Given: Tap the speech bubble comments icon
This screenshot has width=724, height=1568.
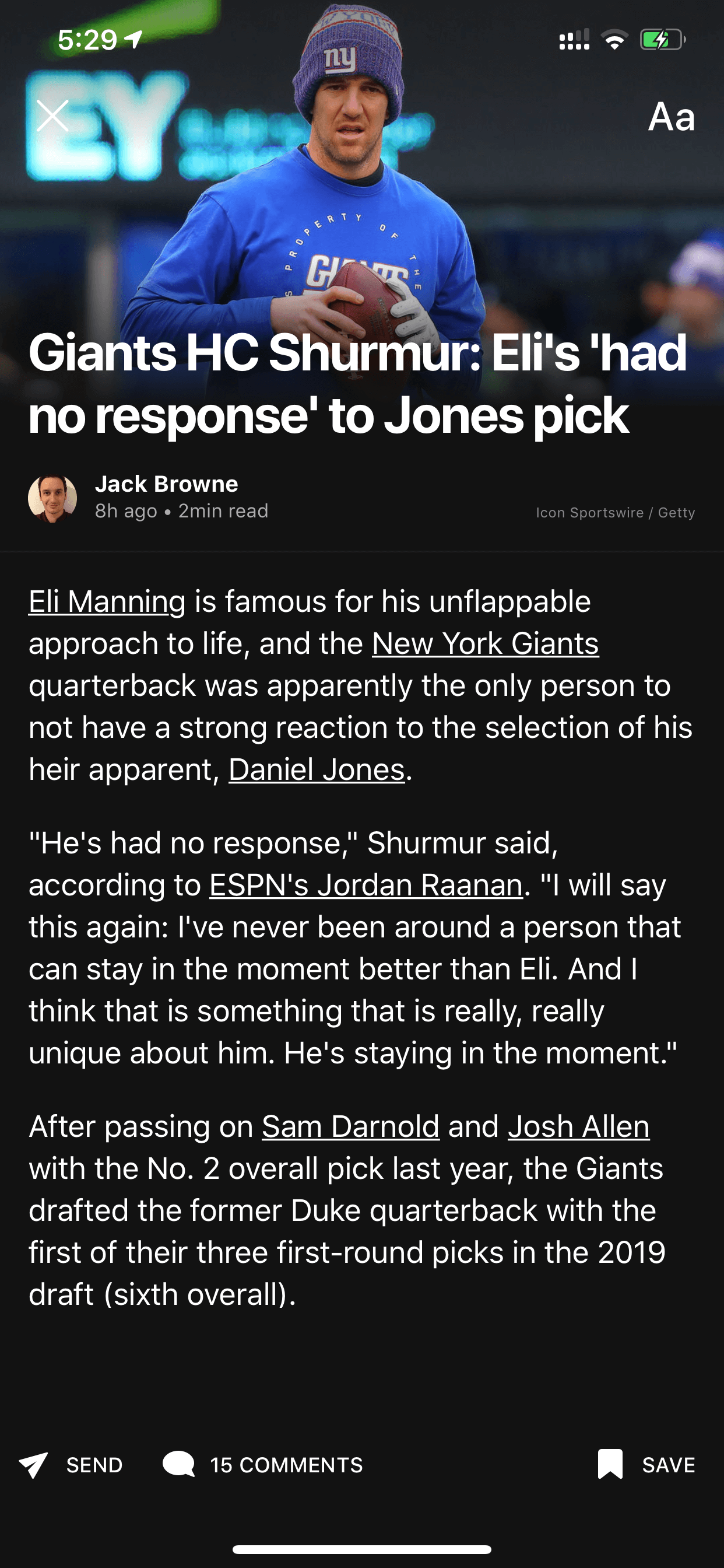Looking at the screenshot, I should (178, 1465).
